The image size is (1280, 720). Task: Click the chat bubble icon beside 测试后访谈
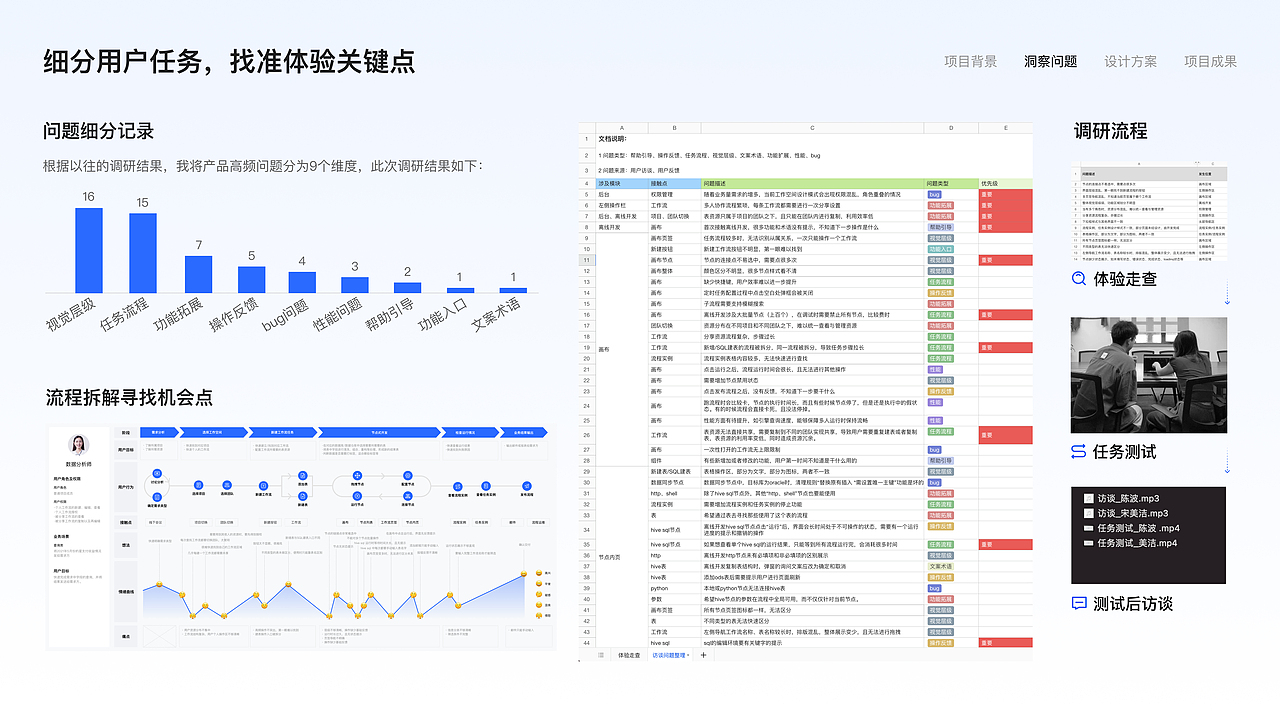[1079, 603]
